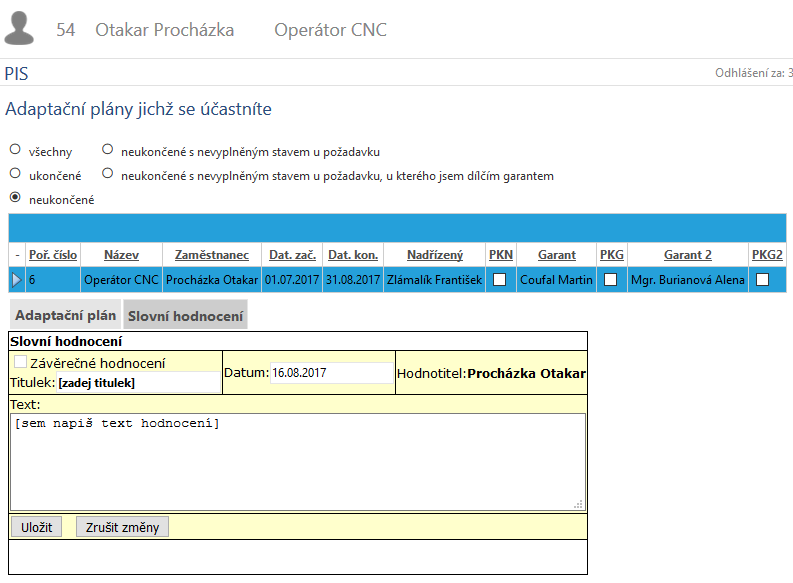This screenshot has height=583, width=793.
Task: Sort by 'Poř. číslo' column header
Action: click(53, 255)
